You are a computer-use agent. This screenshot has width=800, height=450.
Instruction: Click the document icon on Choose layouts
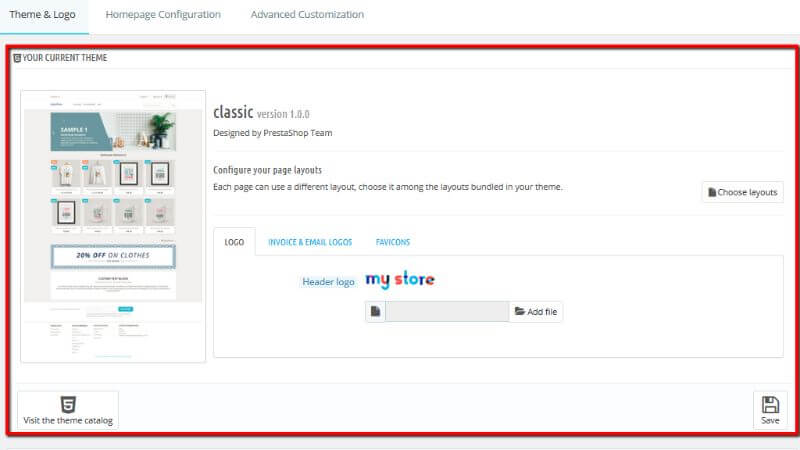pyautogui.click(x=712, y=192)
